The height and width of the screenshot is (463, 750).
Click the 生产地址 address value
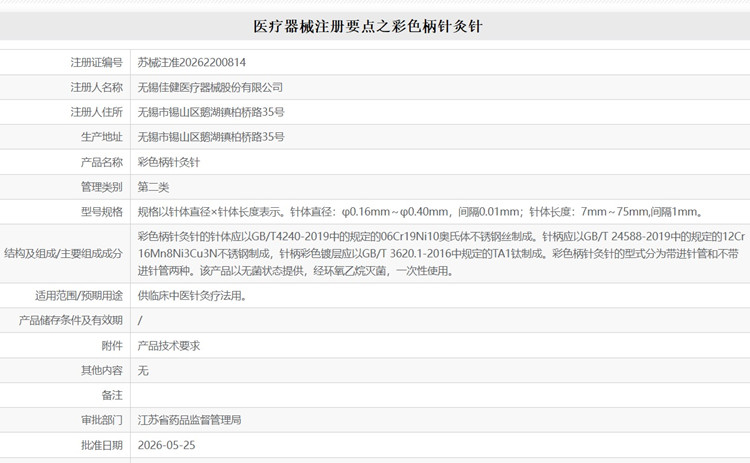point(211,137)
